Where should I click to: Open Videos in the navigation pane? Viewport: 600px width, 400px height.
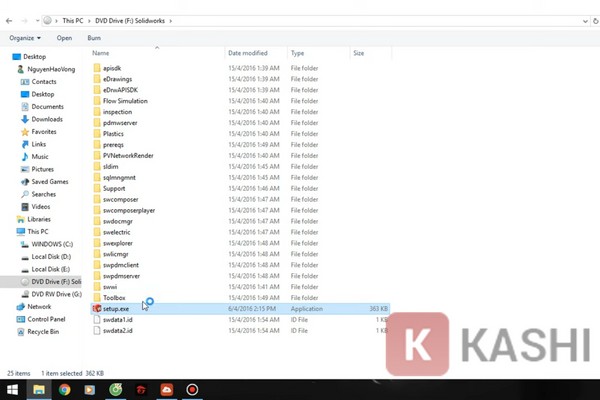(x=41, y=207)
